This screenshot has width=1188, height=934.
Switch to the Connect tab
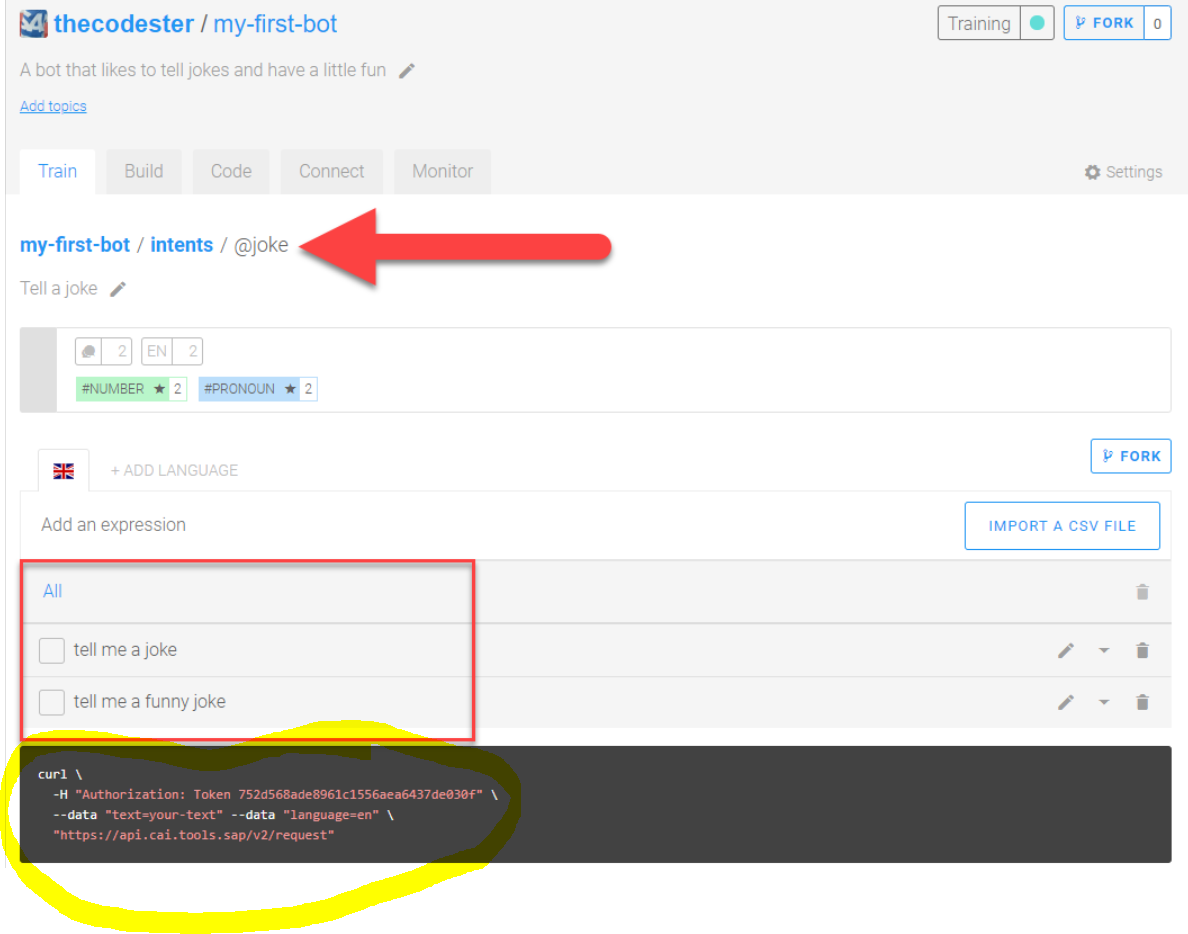331,171
